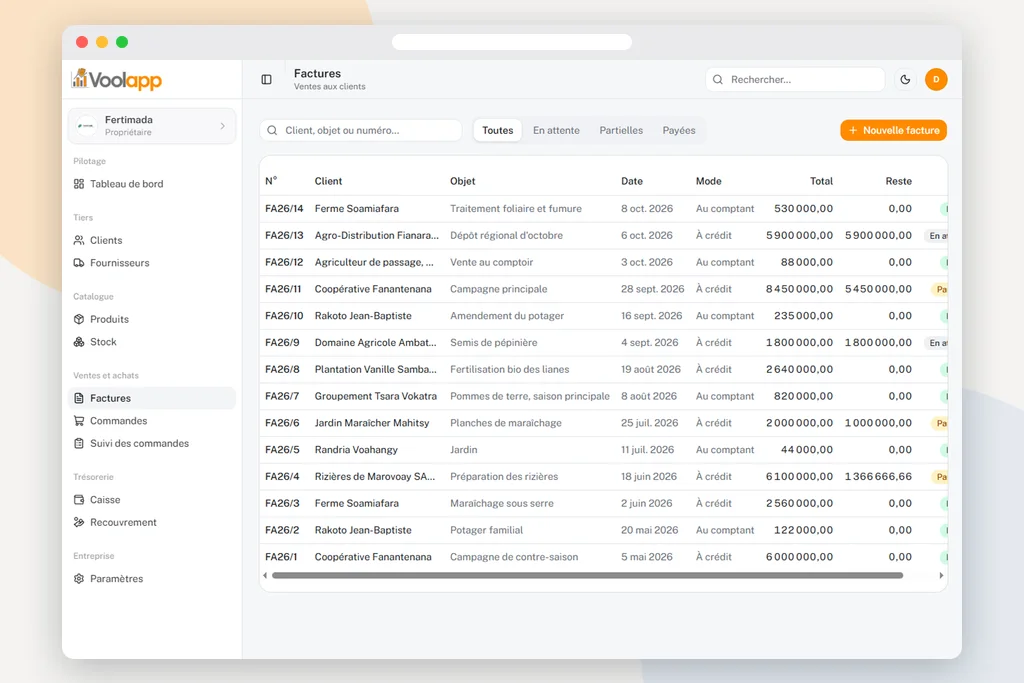This screenshot has height=683, width=1024.
Task: Click the horizontal table scrollbar
Action: [587, 576]
